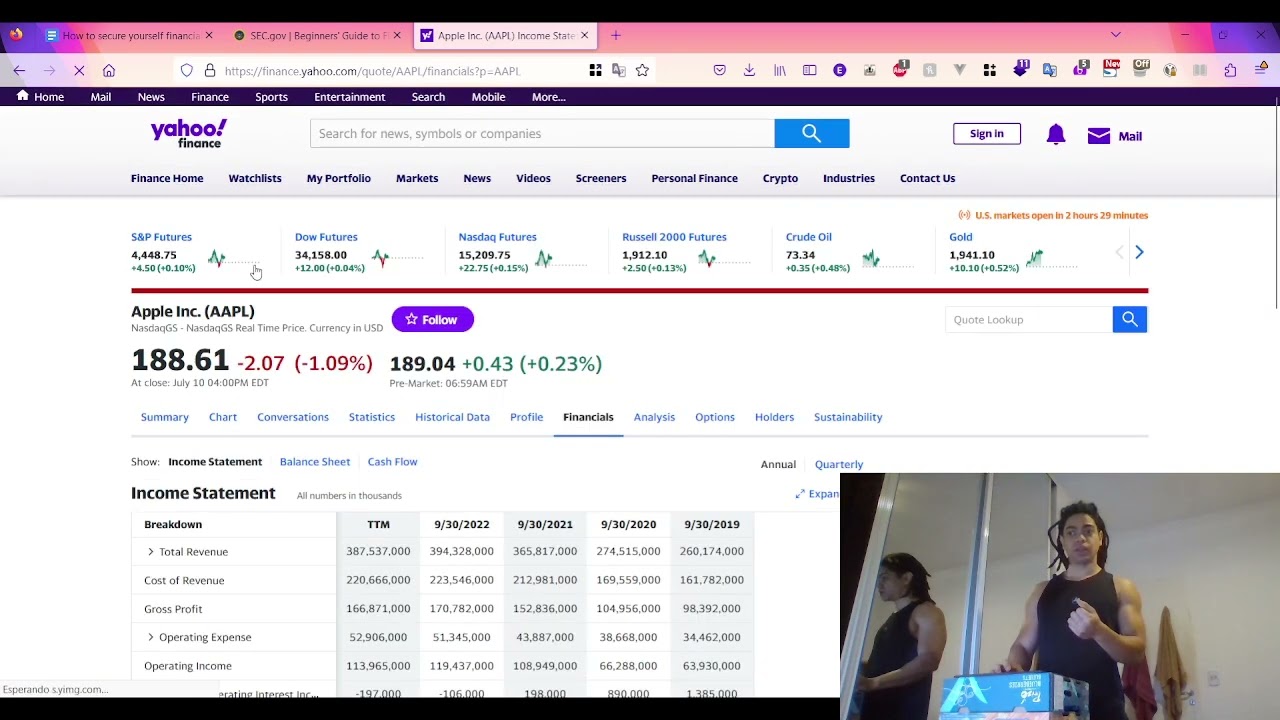
Task: Open the QR grid icon in the address bar
Action: point(595,70)
